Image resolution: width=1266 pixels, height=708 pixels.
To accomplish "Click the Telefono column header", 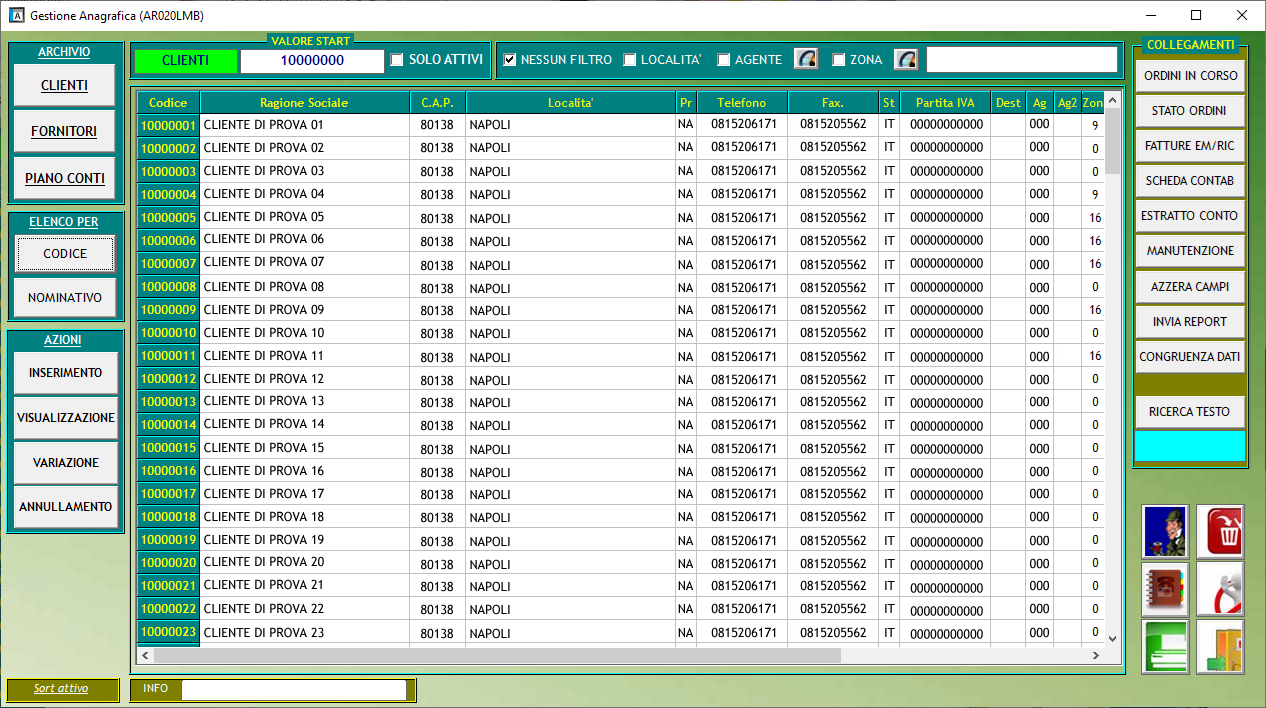I will point(741,102).
